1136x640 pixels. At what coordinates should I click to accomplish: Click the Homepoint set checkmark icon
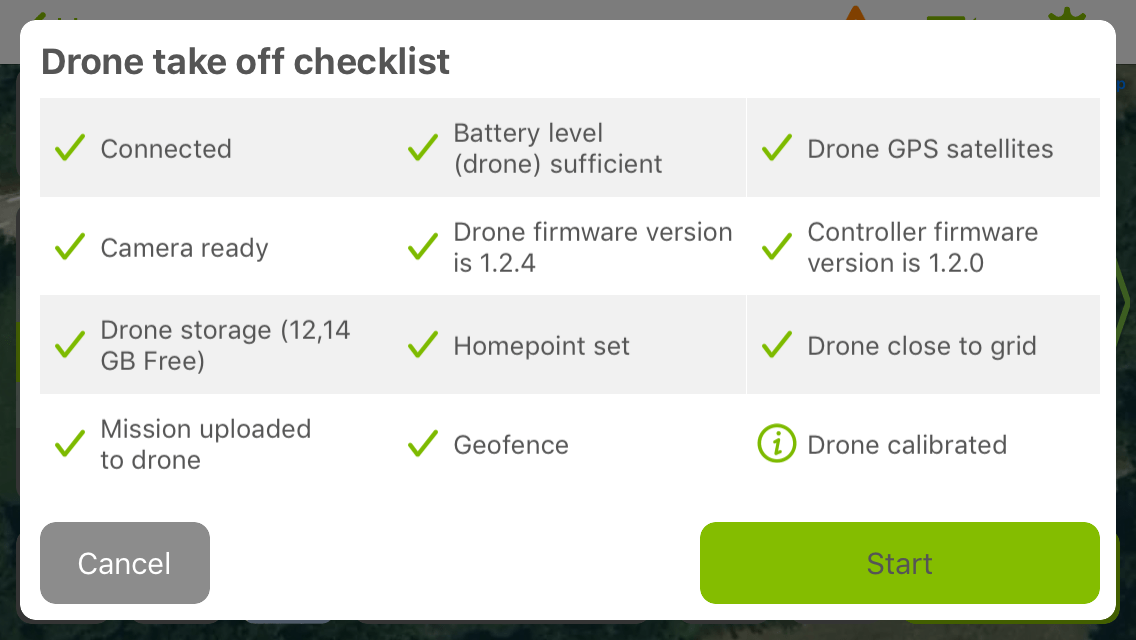(423, 345)
